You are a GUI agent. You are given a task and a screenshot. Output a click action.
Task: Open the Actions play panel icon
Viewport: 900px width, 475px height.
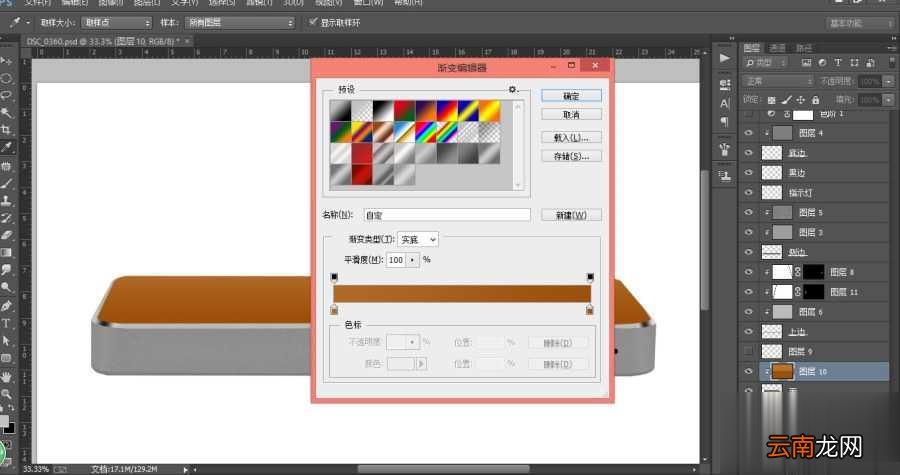pyautogui.click(x=724, y=58)
